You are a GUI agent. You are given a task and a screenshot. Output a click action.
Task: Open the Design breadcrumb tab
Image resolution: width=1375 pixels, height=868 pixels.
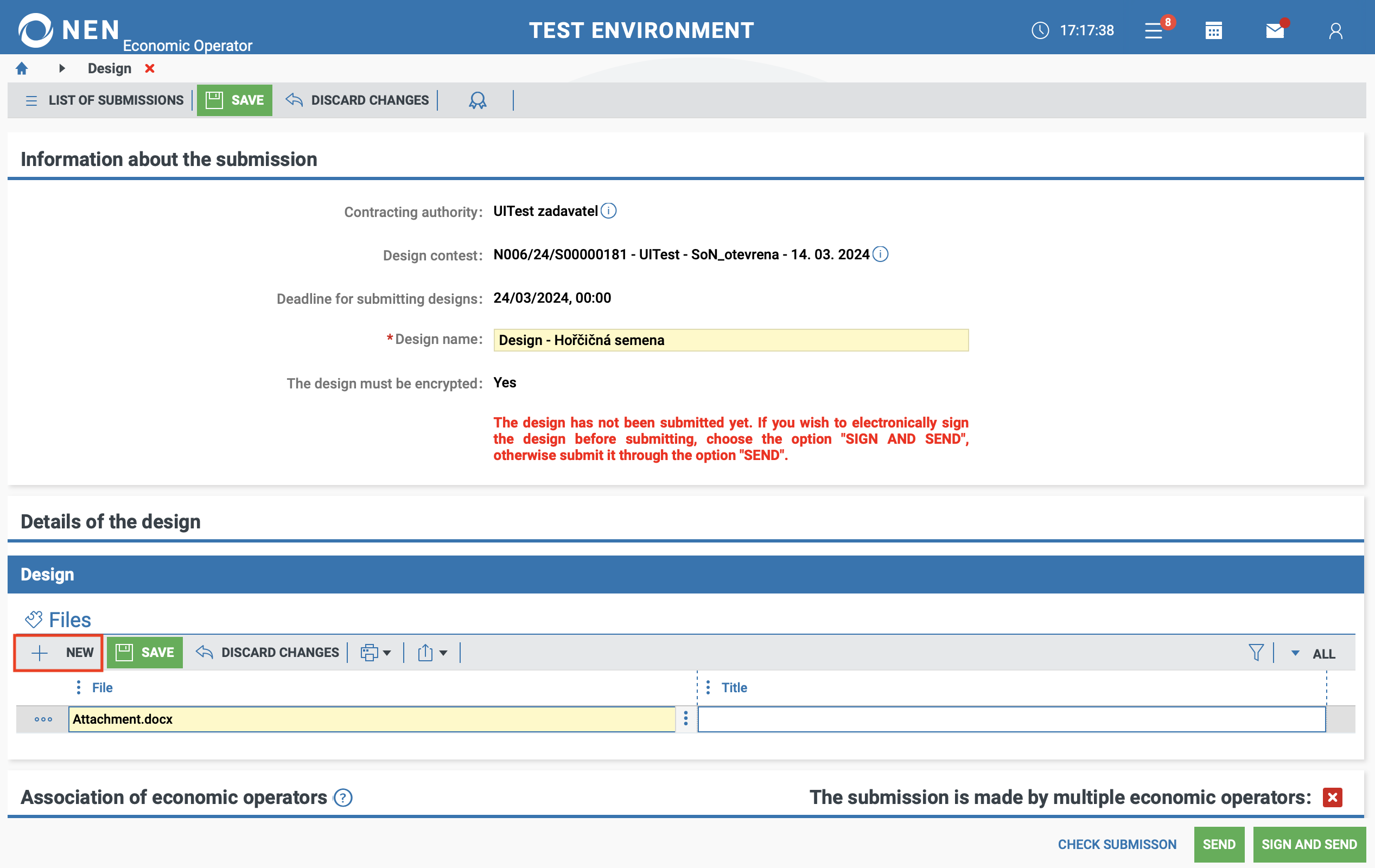[109, 68]
